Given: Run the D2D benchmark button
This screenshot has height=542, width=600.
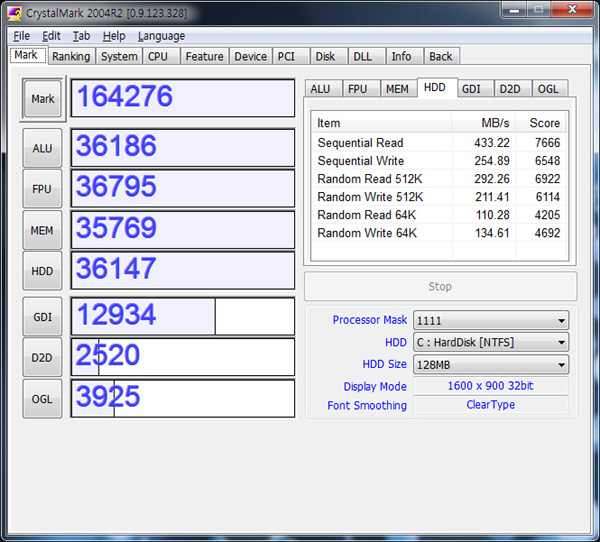Looking at the screenshot, I should coord(42,358).
